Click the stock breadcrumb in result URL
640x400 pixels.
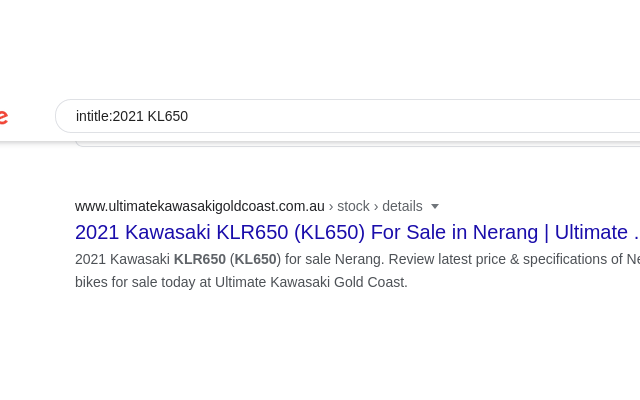pyautogui.click(x=353, y=206)
